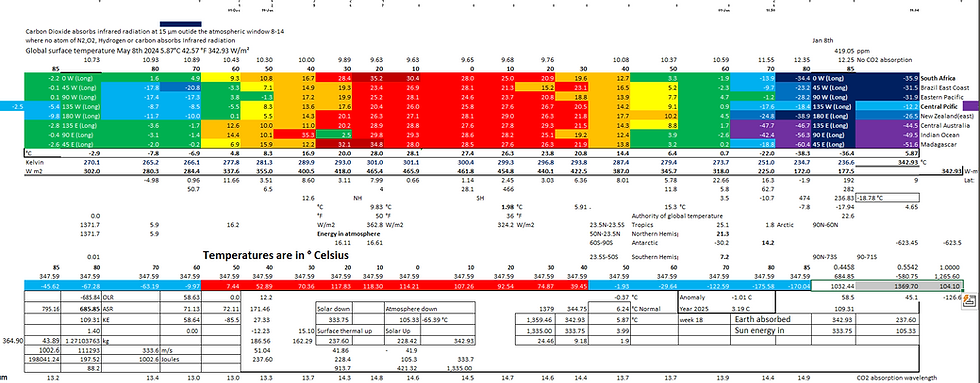The image size is (980, 383).
Task: Select the 'Arctic' label
Action: (785, 224)
